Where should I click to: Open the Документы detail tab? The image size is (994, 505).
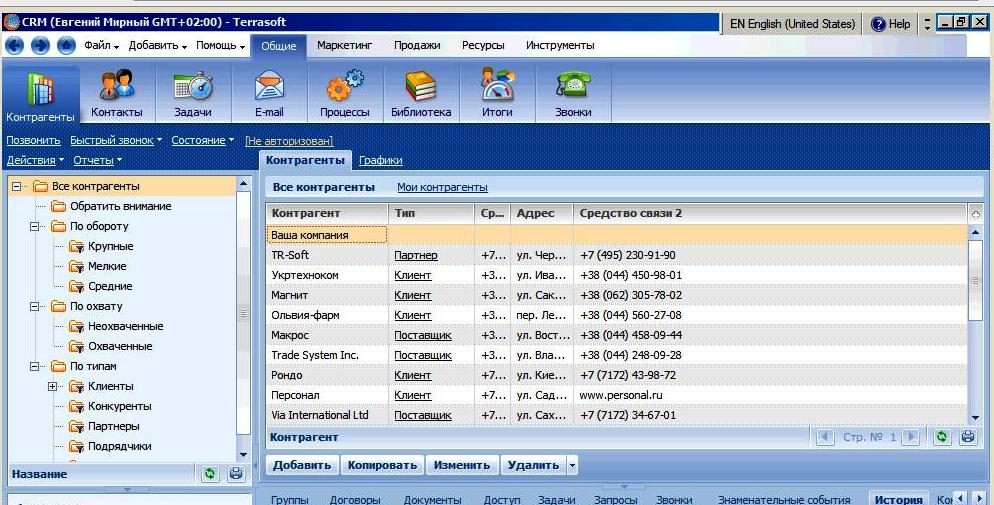(x=432, y=499)
